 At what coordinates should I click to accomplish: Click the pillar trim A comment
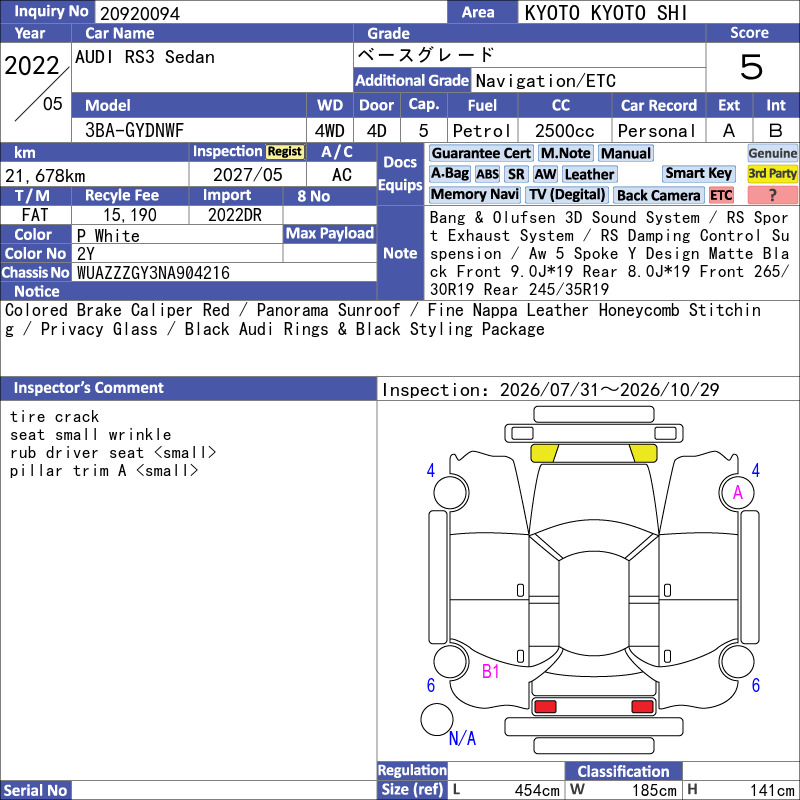pyautogui.click(x=104, y=470)
